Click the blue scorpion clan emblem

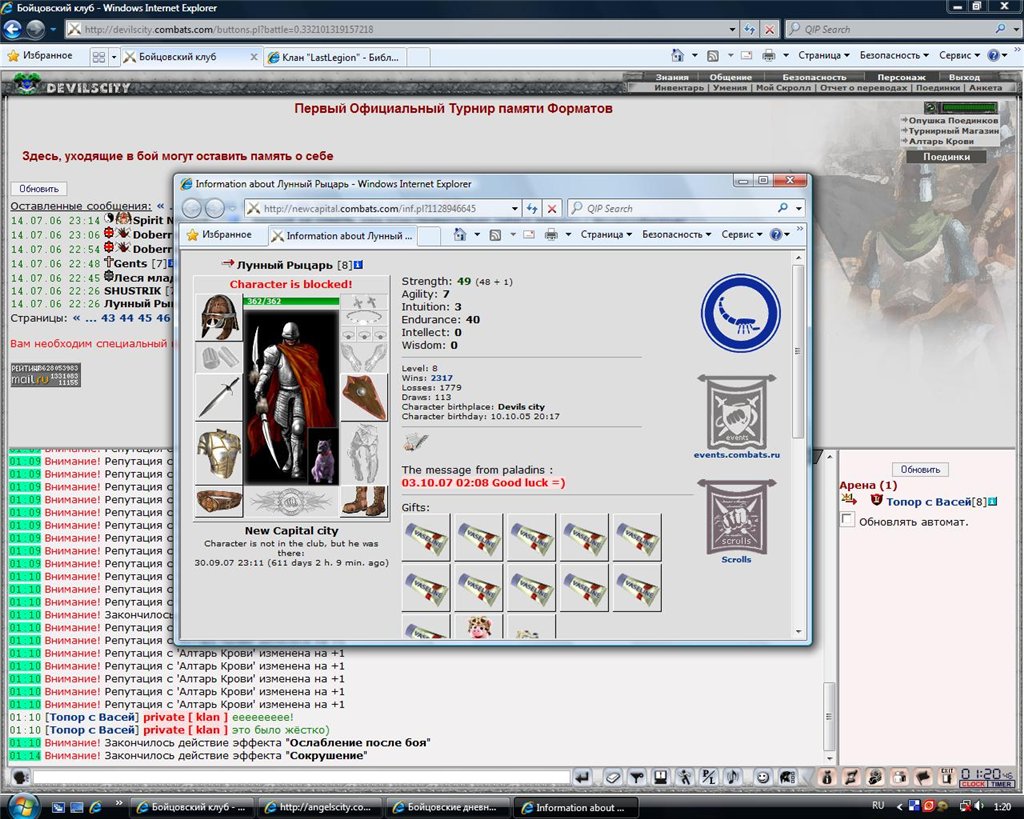coord(740,313)
